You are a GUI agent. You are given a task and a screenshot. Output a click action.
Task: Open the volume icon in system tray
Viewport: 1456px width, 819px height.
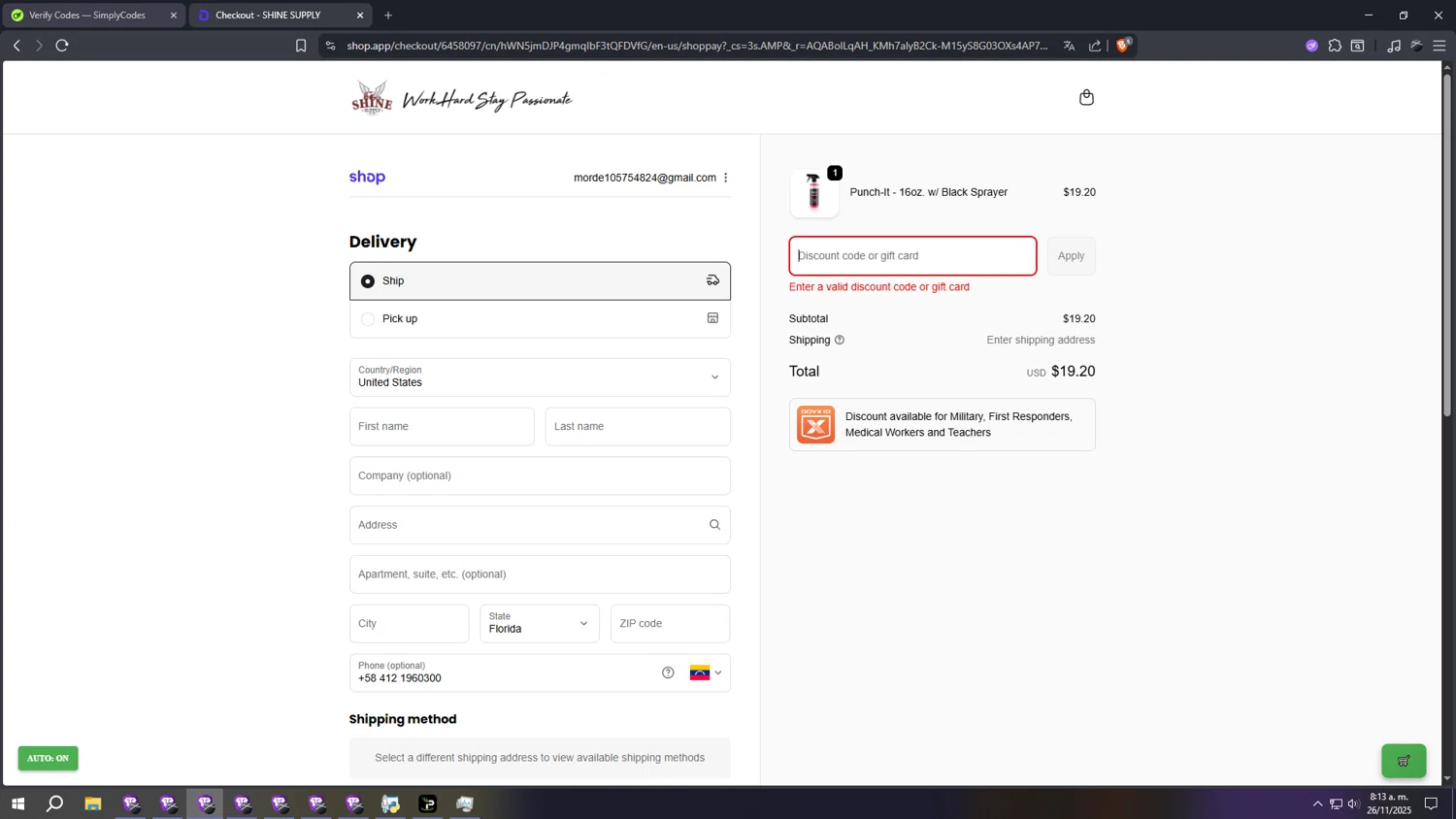coord(1353,803)
